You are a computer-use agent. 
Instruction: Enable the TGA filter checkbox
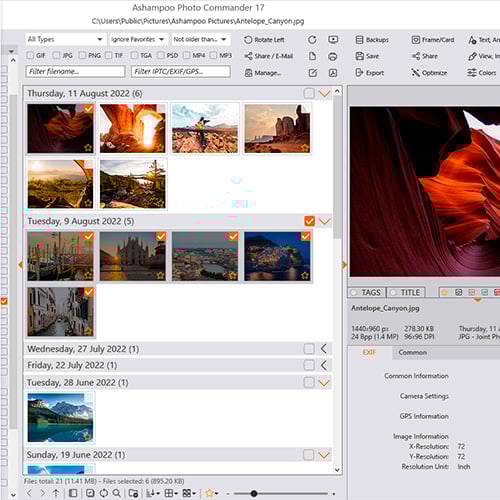pos(134,55)
